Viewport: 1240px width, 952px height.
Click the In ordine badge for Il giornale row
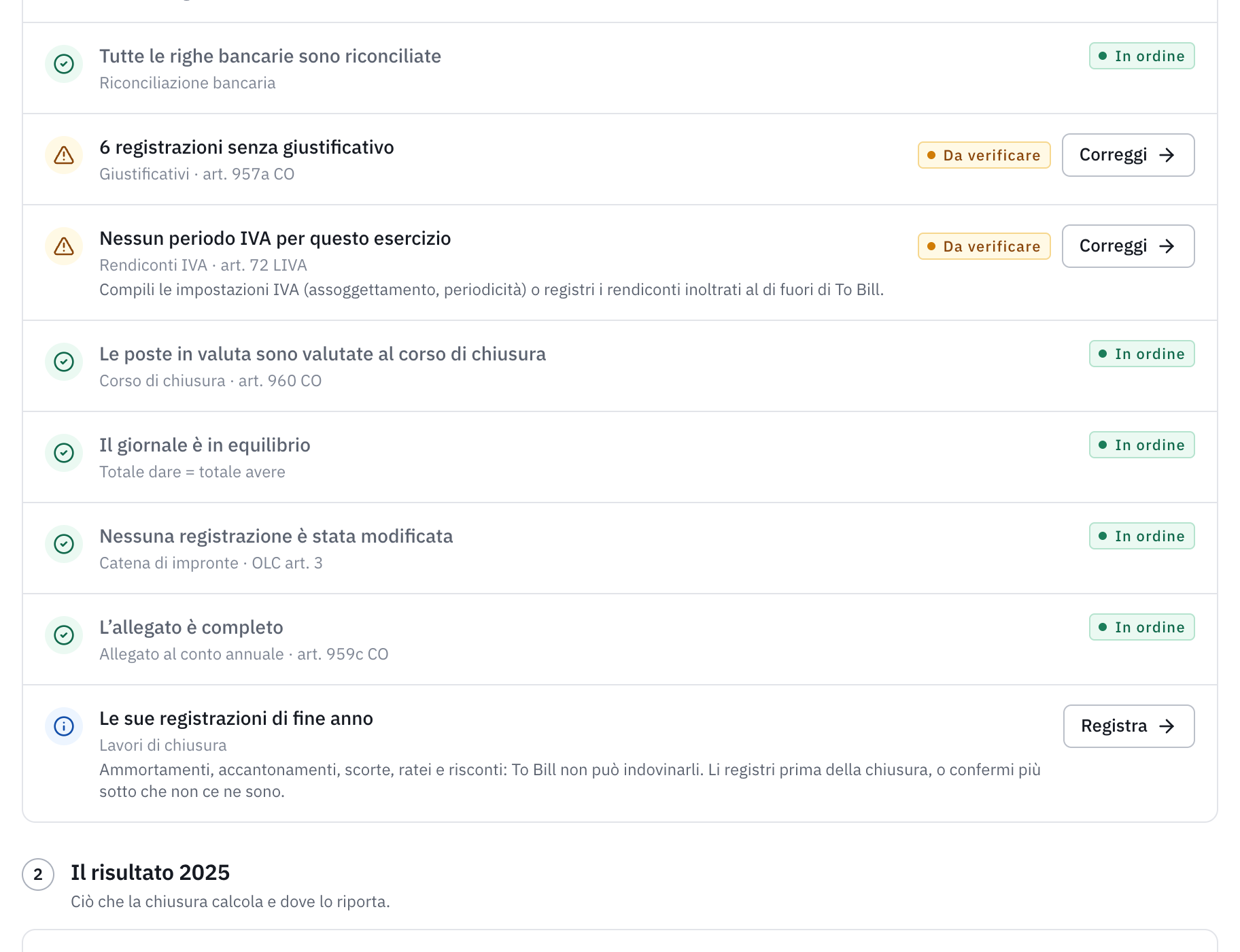(x=1141, y=445)
